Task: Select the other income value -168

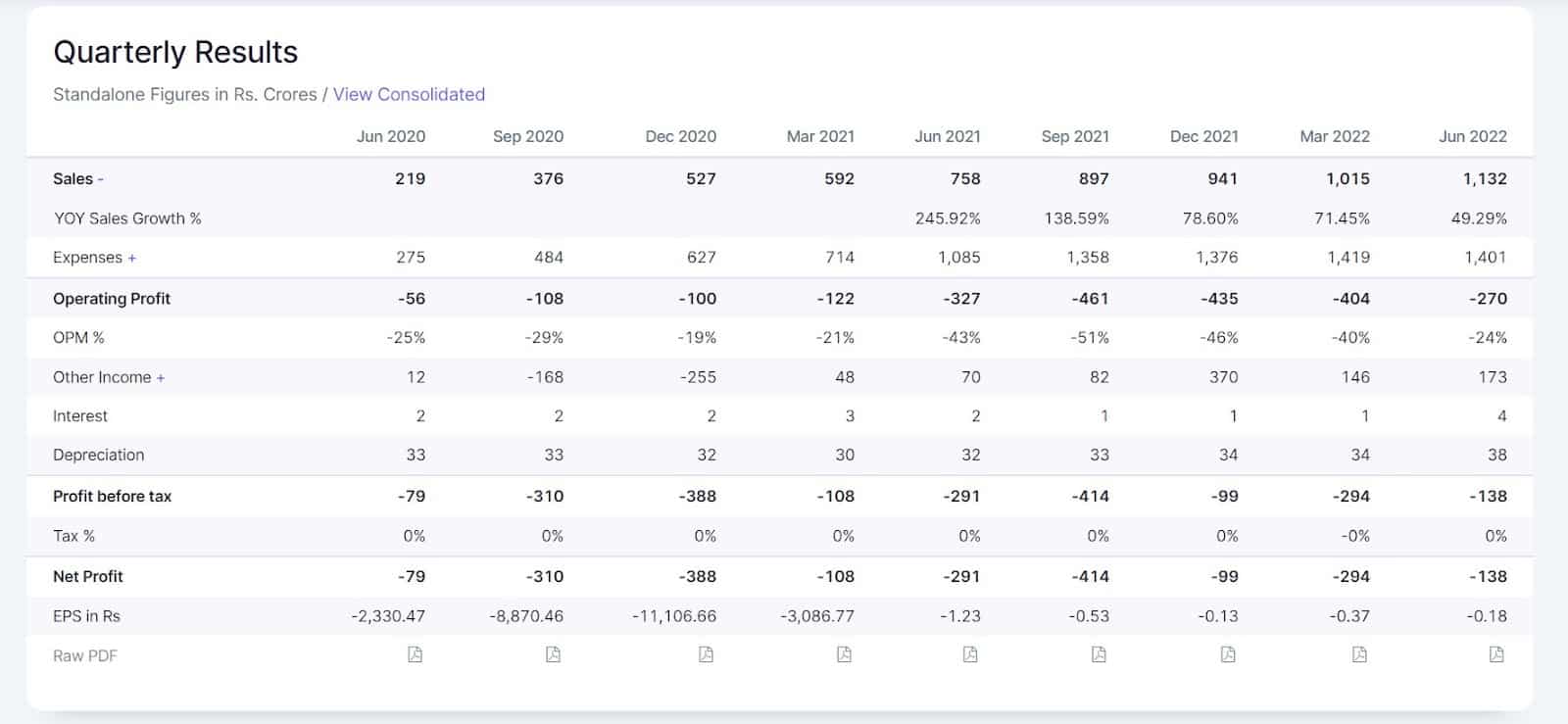Action: 545,377
